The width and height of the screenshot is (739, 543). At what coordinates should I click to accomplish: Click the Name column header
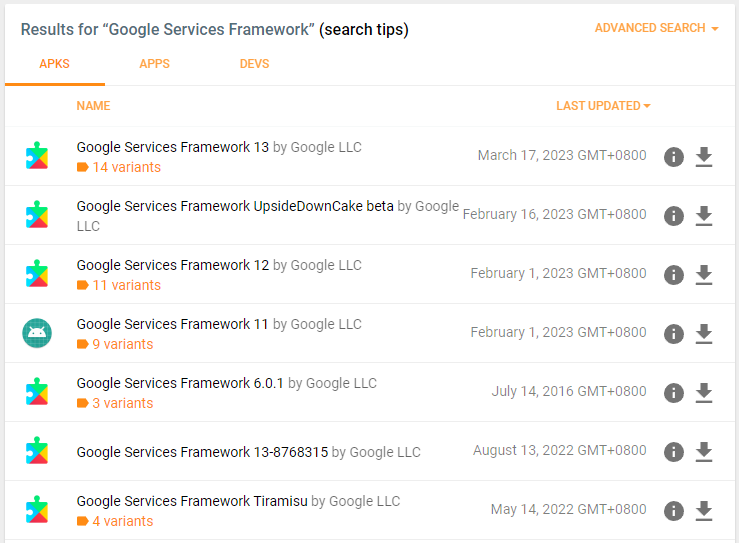point(93,106)
